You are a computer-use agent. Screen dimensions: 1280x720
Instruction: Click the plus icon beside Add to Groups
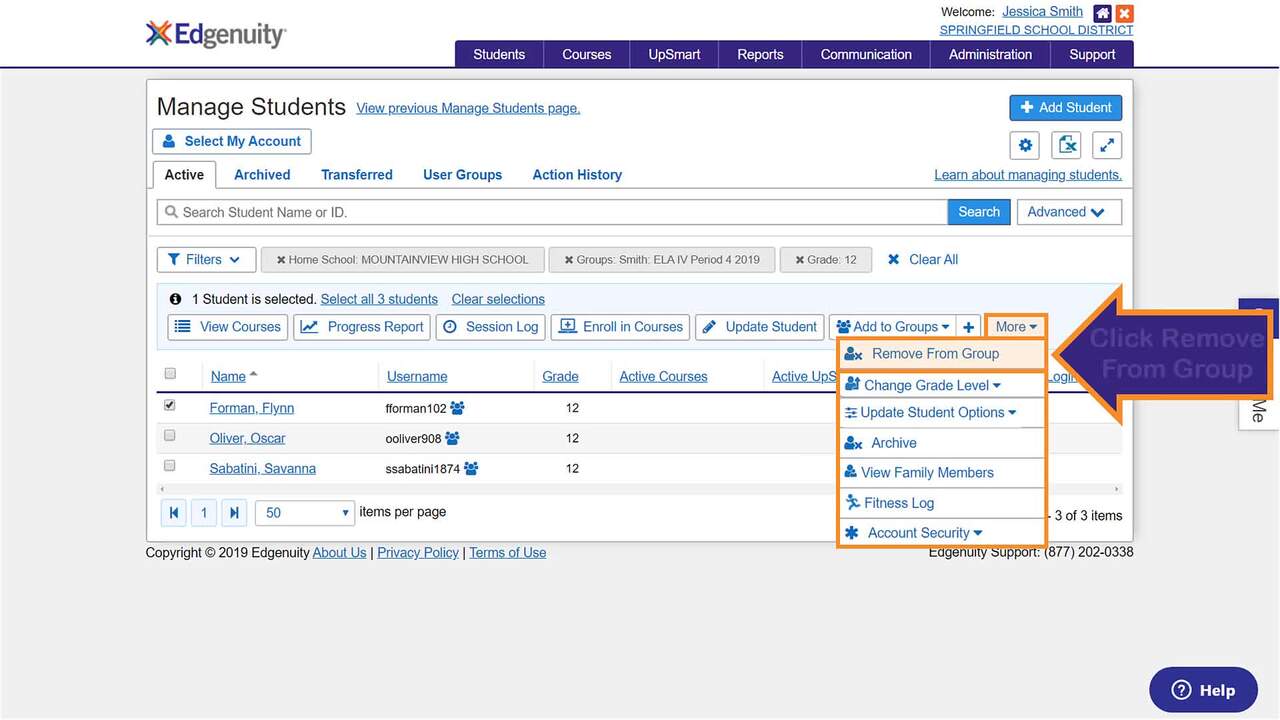968,327
